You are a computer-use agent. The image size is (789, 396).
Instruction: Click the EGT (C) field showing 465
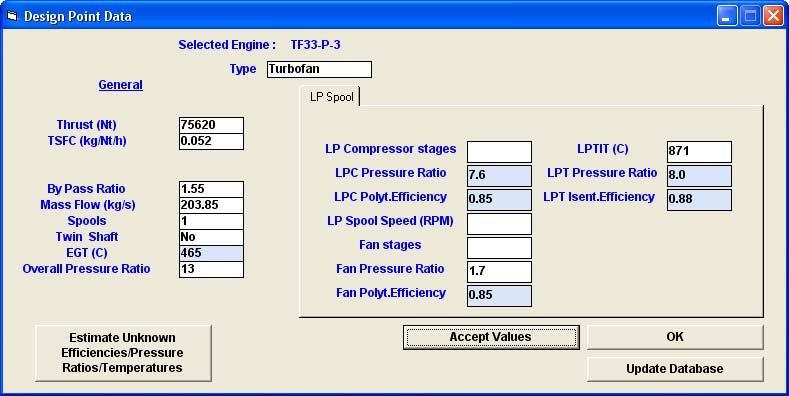pyautogui.click(x=211, y=253)
